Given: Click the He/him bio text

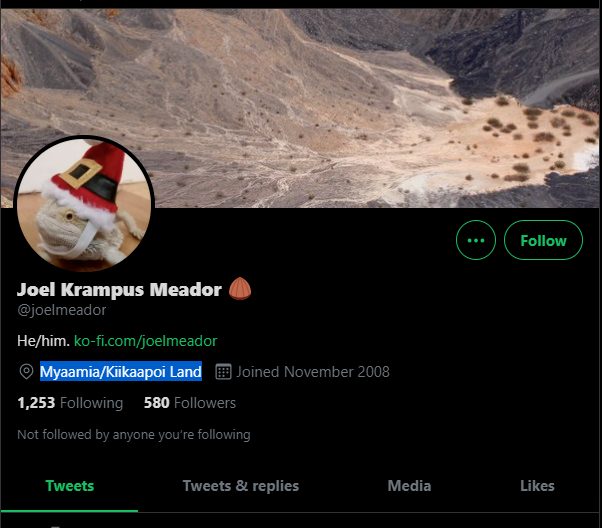Looking at the screenshot, I should (43, 341).
